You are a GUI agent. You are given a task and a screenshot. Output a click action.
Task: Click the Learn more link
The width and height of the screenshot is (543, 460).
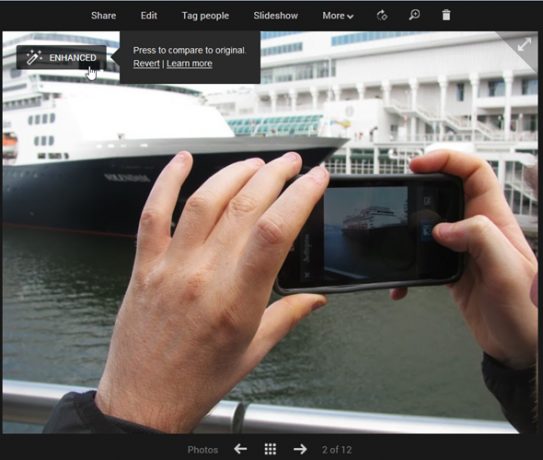tap(189, 63)
